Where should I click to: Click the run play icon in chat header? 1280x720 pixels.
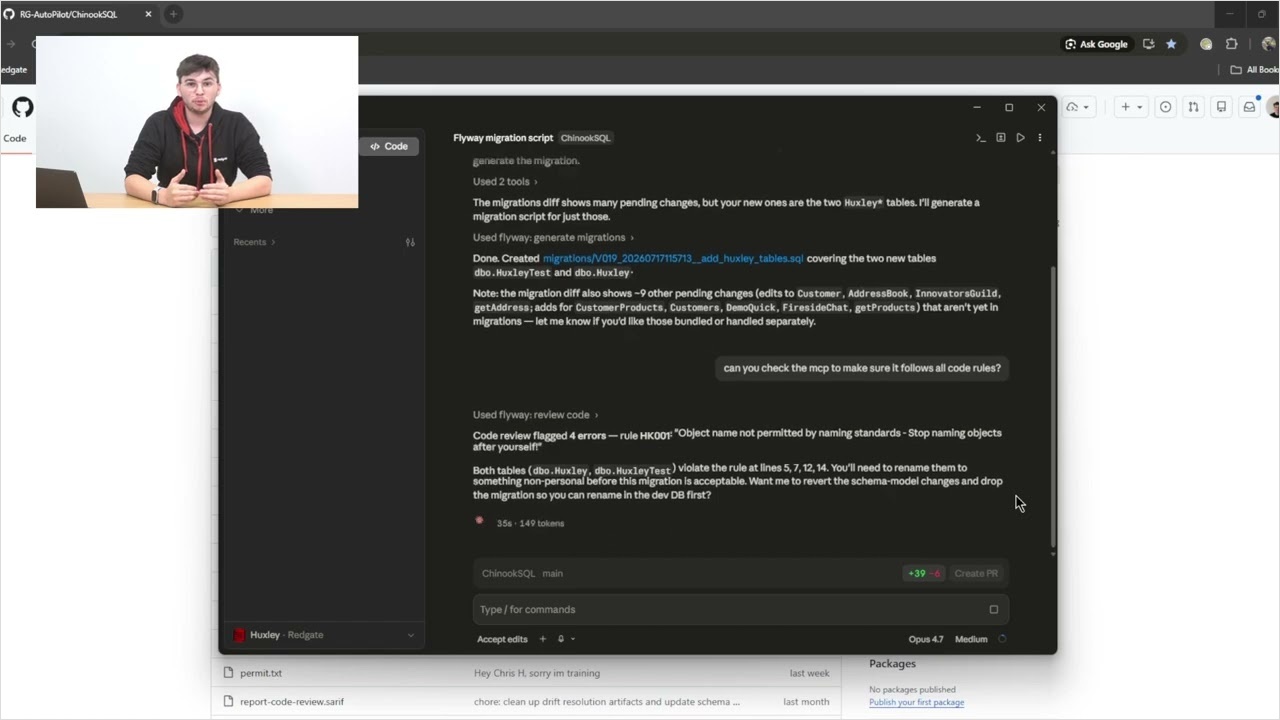[x=1020, y=138]
